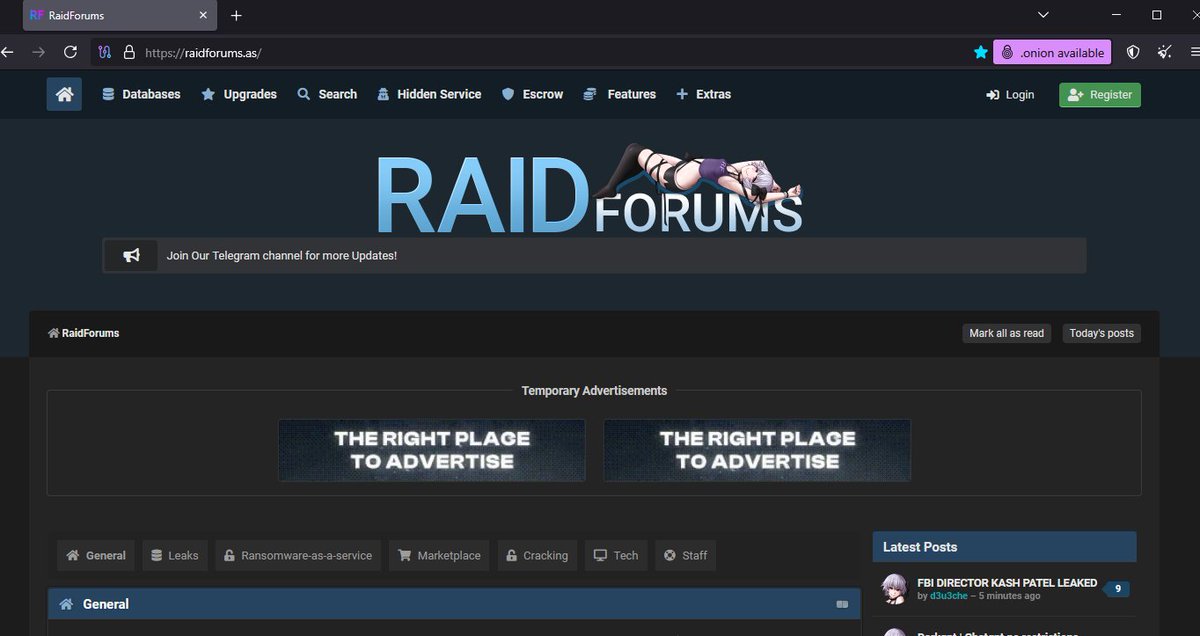Click Mark all as read
The image size is (1200, 636).
(1006, 333)
